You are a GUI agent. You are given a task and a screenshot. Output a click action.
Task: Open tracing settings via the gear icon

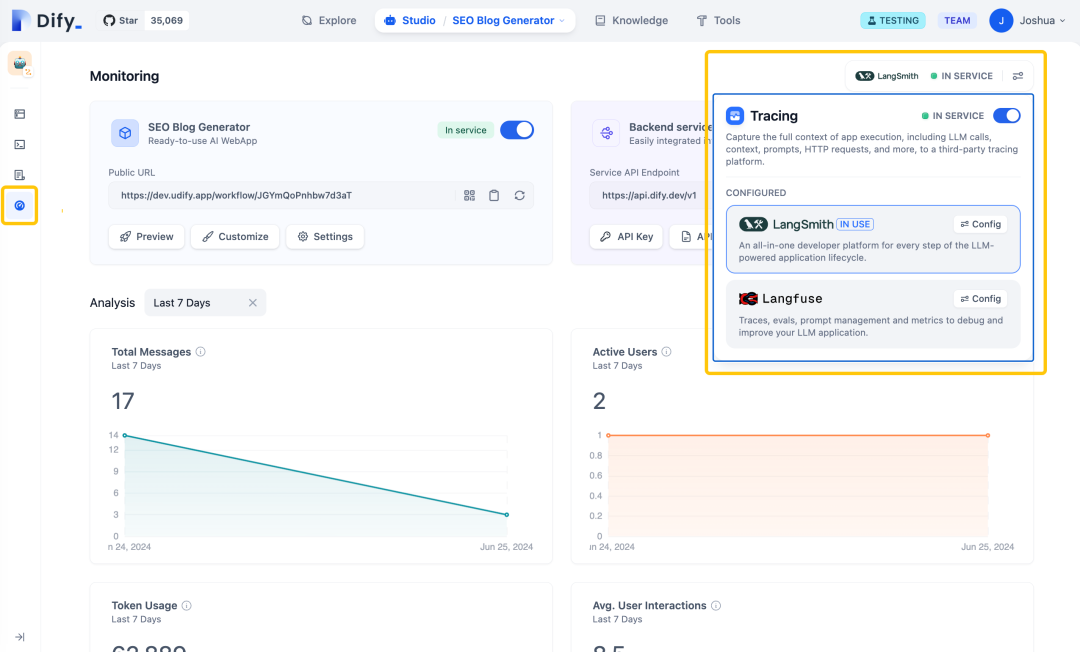pos(1018,75)
